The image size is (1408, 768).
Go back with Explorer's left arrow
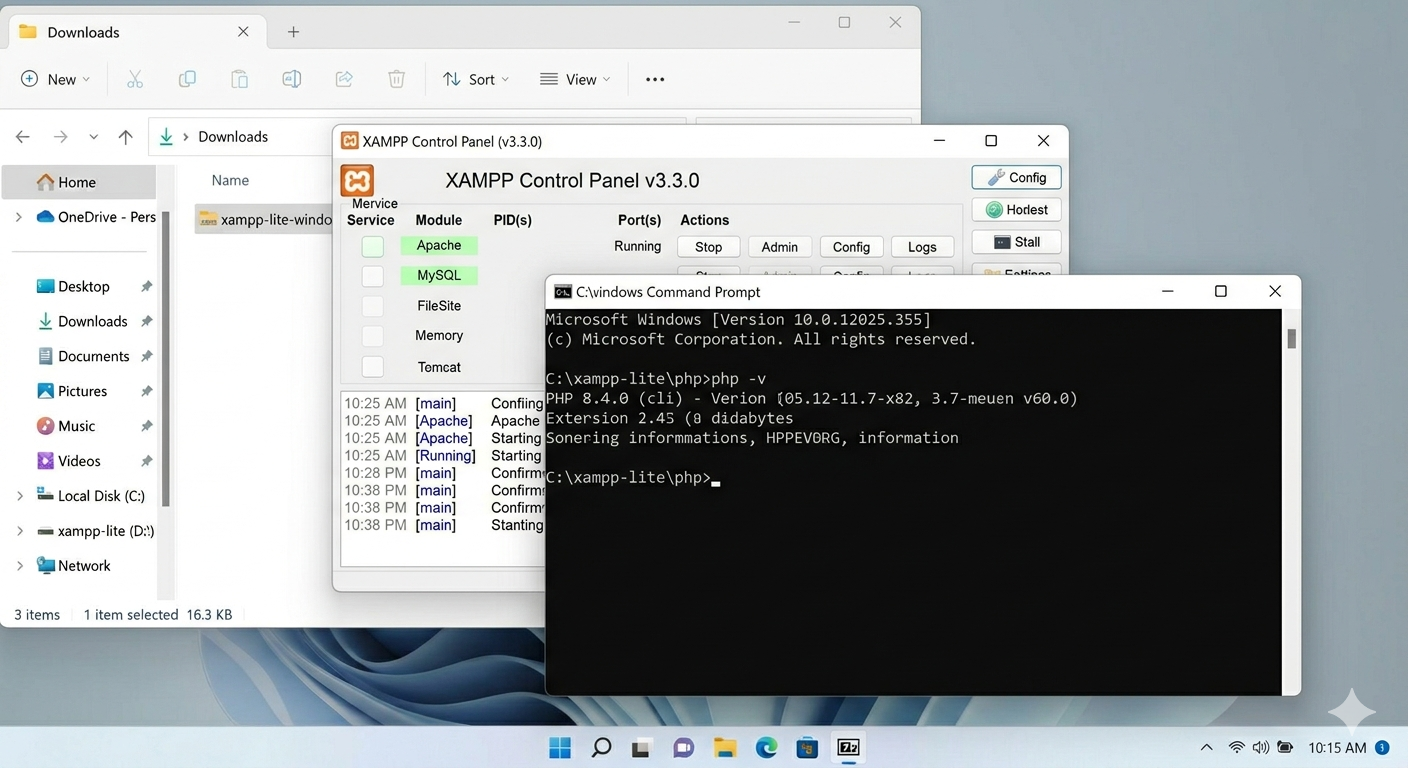(x=23, y=137)
